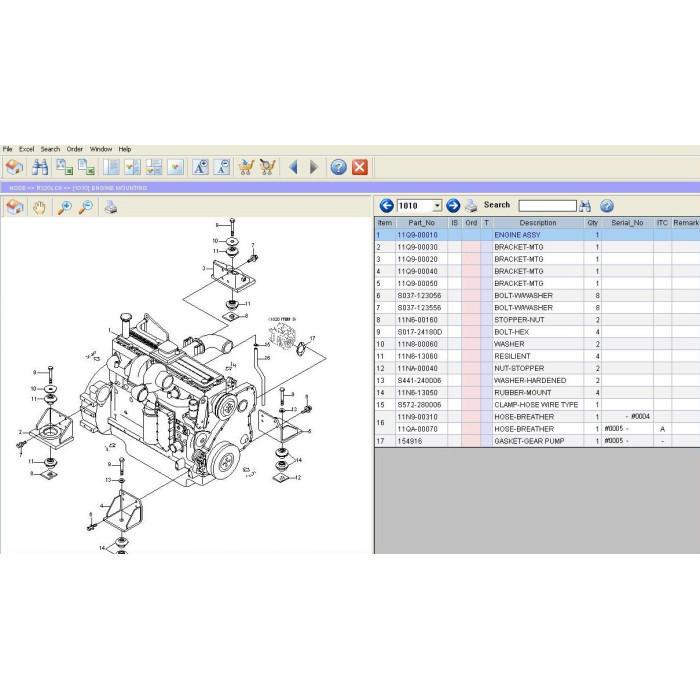Select part number 11Q9-00030
Screen dimensions: 700x700
pyautogui.click(x=417, y=247)
